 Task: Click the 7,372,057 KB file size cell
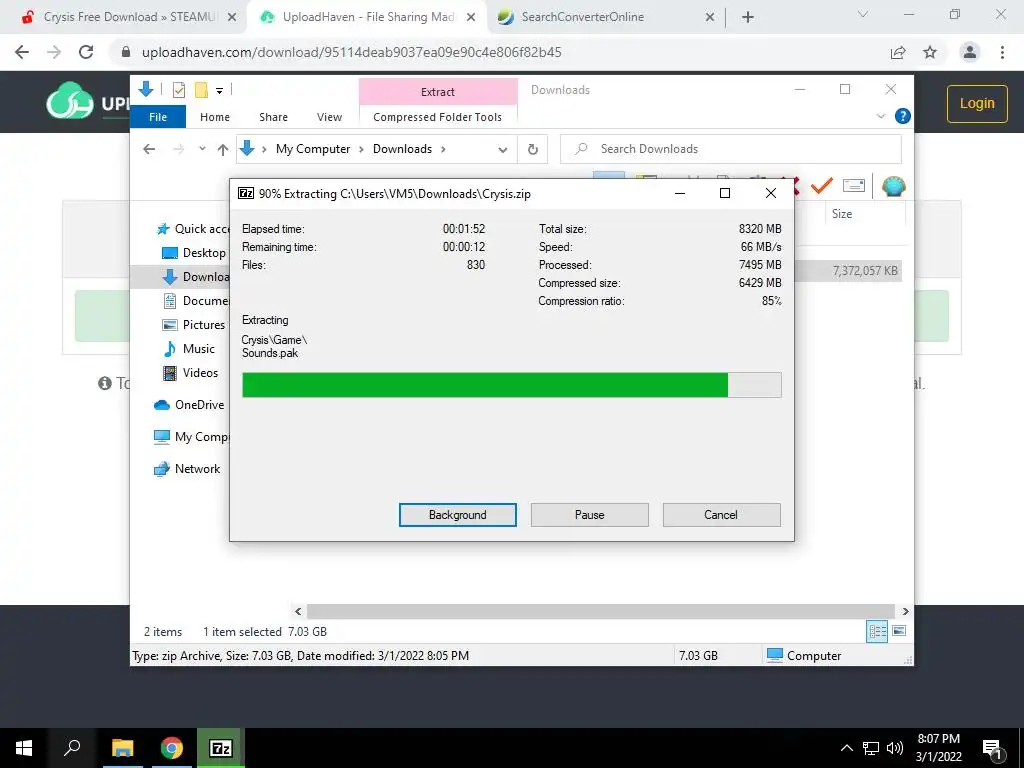pyautogui.click(x=865, y=270)
